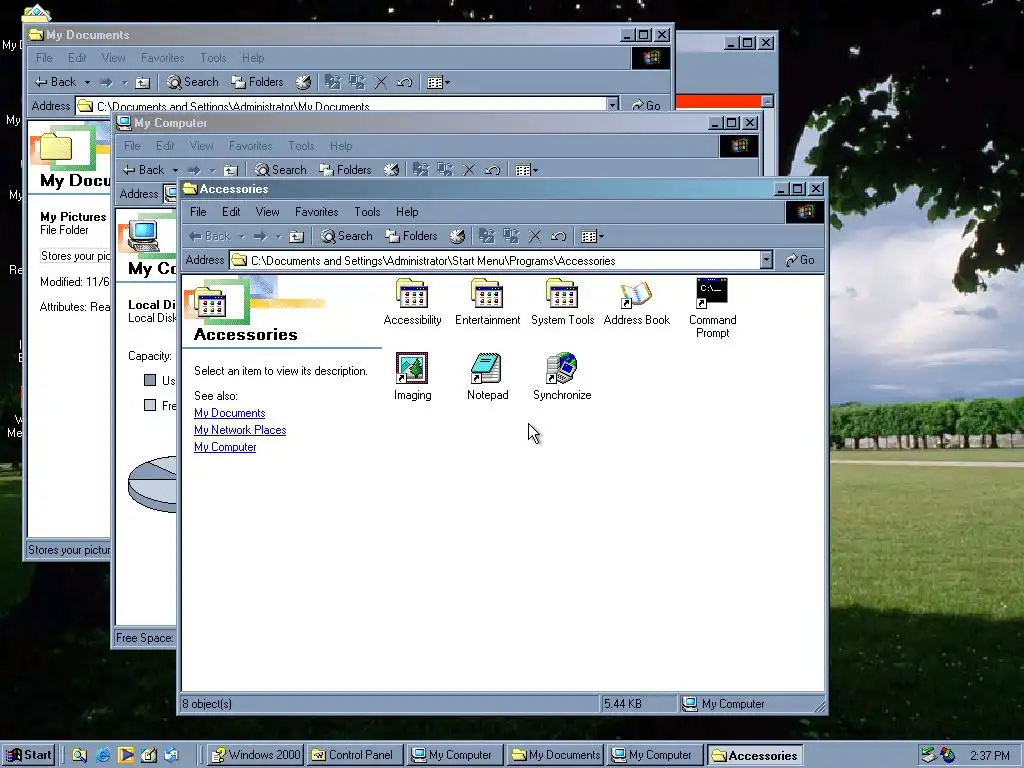Click Search in the Accessories toolbar
The height and width of the screenshot is (768, 1024).
click(347, 236)
